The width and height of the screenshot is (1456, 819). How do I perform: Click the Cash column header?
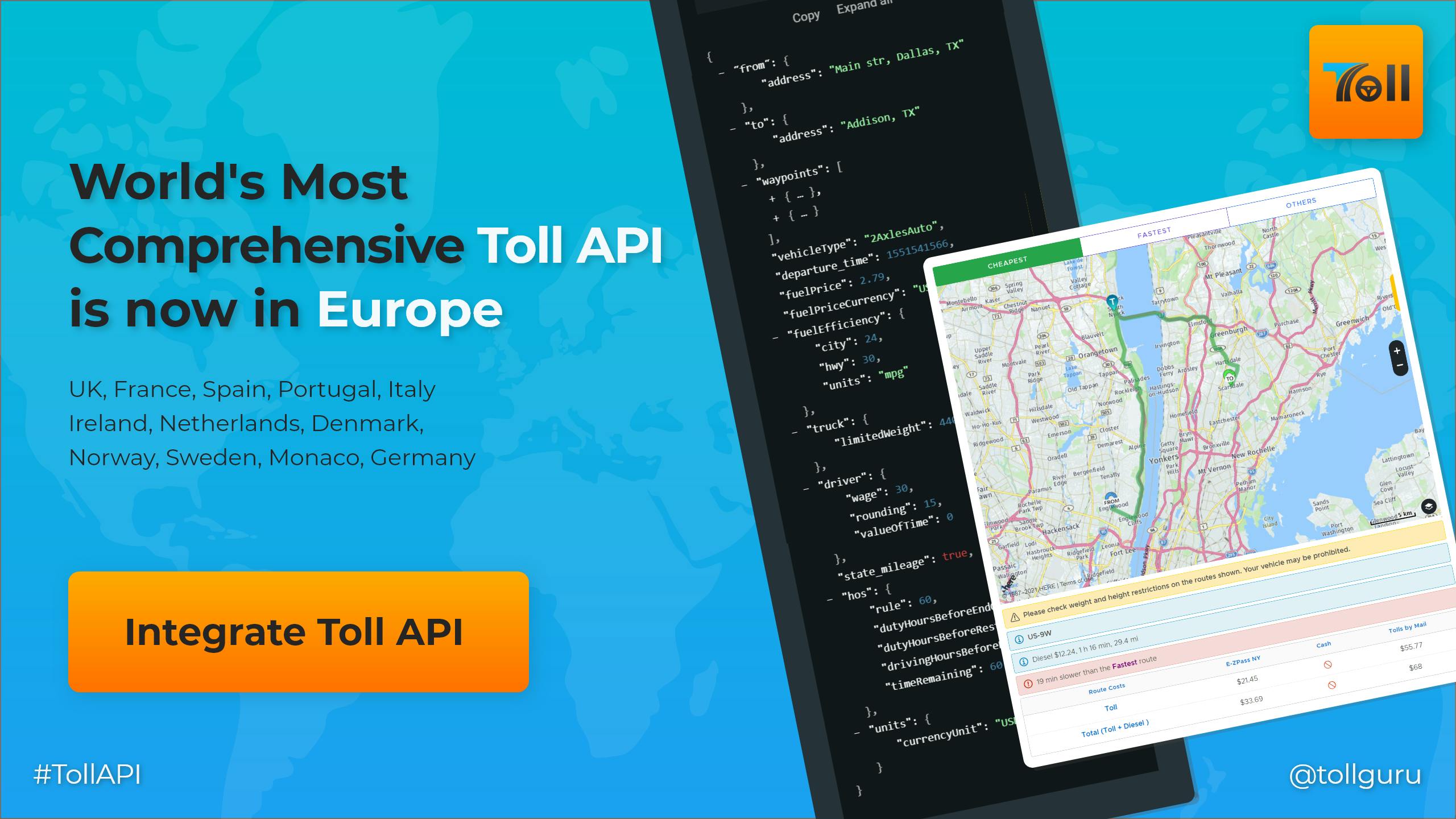pyautogui.click(x=1323, y=644)
